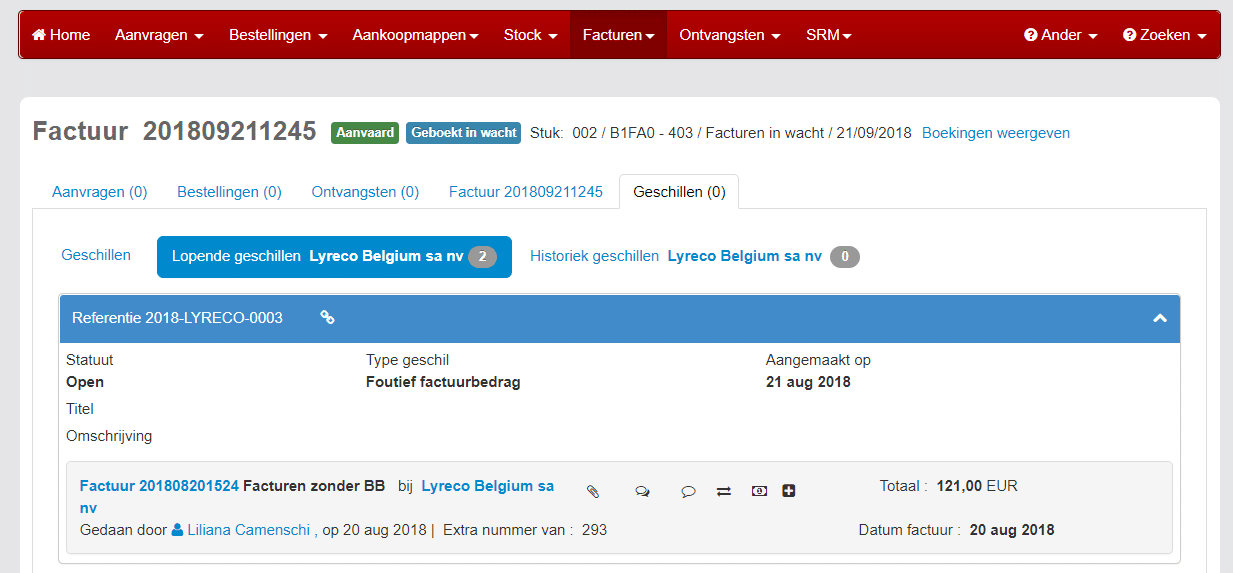
Task: Click the extra number 293
Action: (x=594, y=530)
